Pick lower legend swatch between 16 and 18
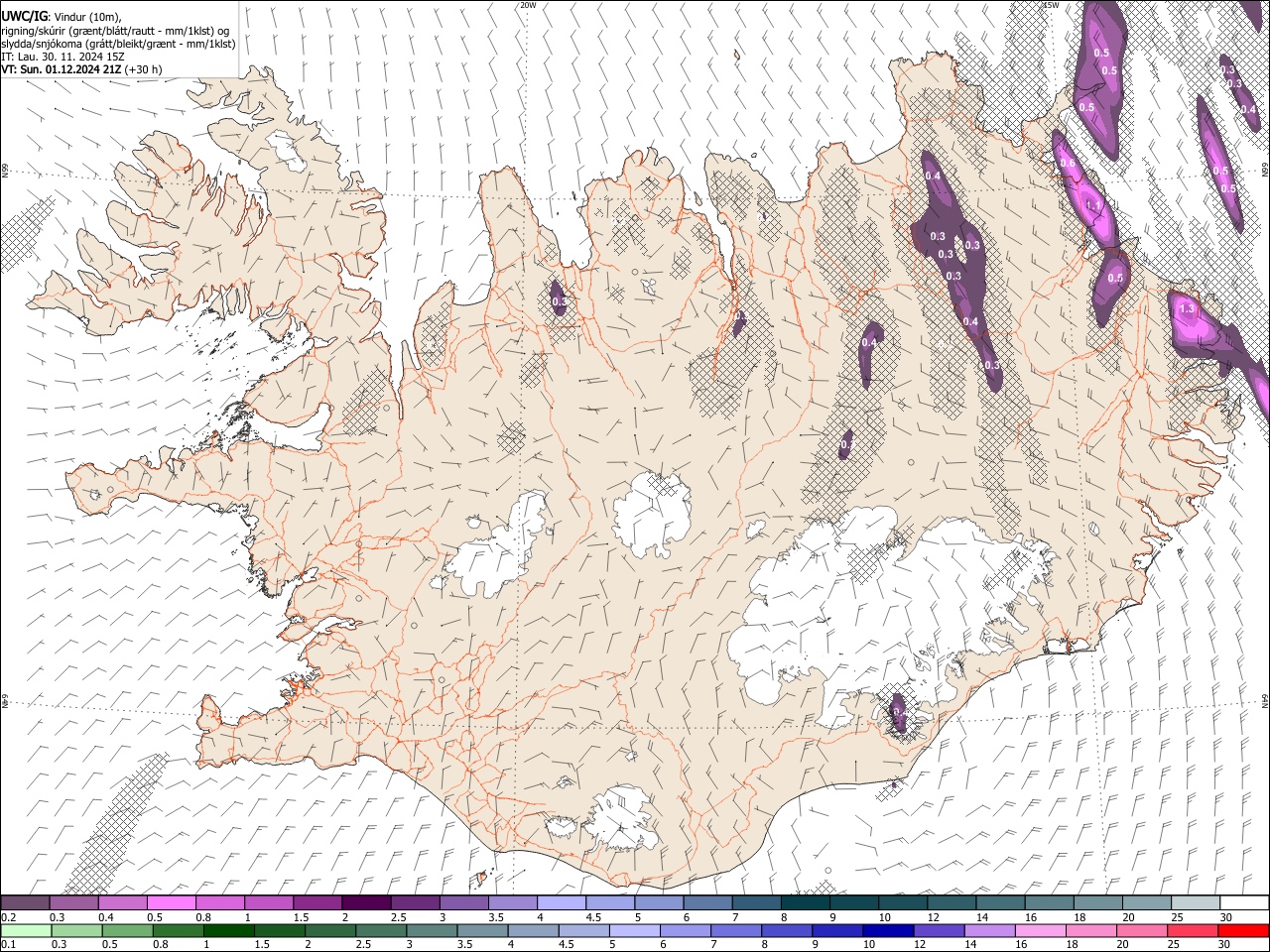 [1039, 930]
